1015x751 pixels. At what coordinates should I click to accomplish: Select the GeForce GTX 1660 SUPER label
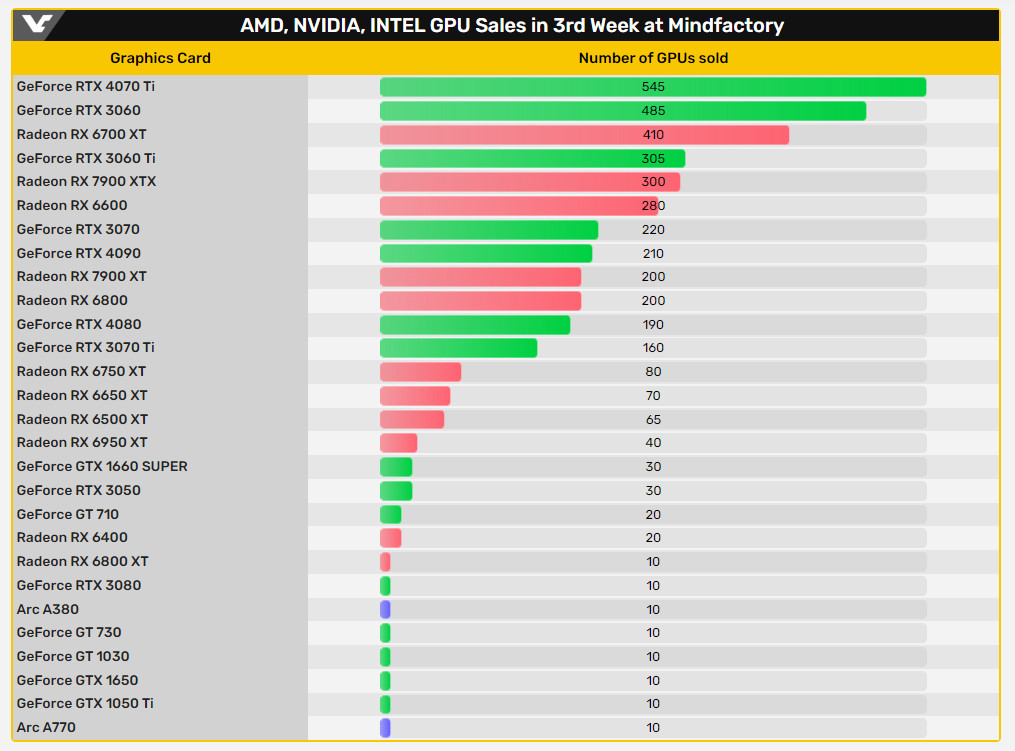(x=102, y=467)
